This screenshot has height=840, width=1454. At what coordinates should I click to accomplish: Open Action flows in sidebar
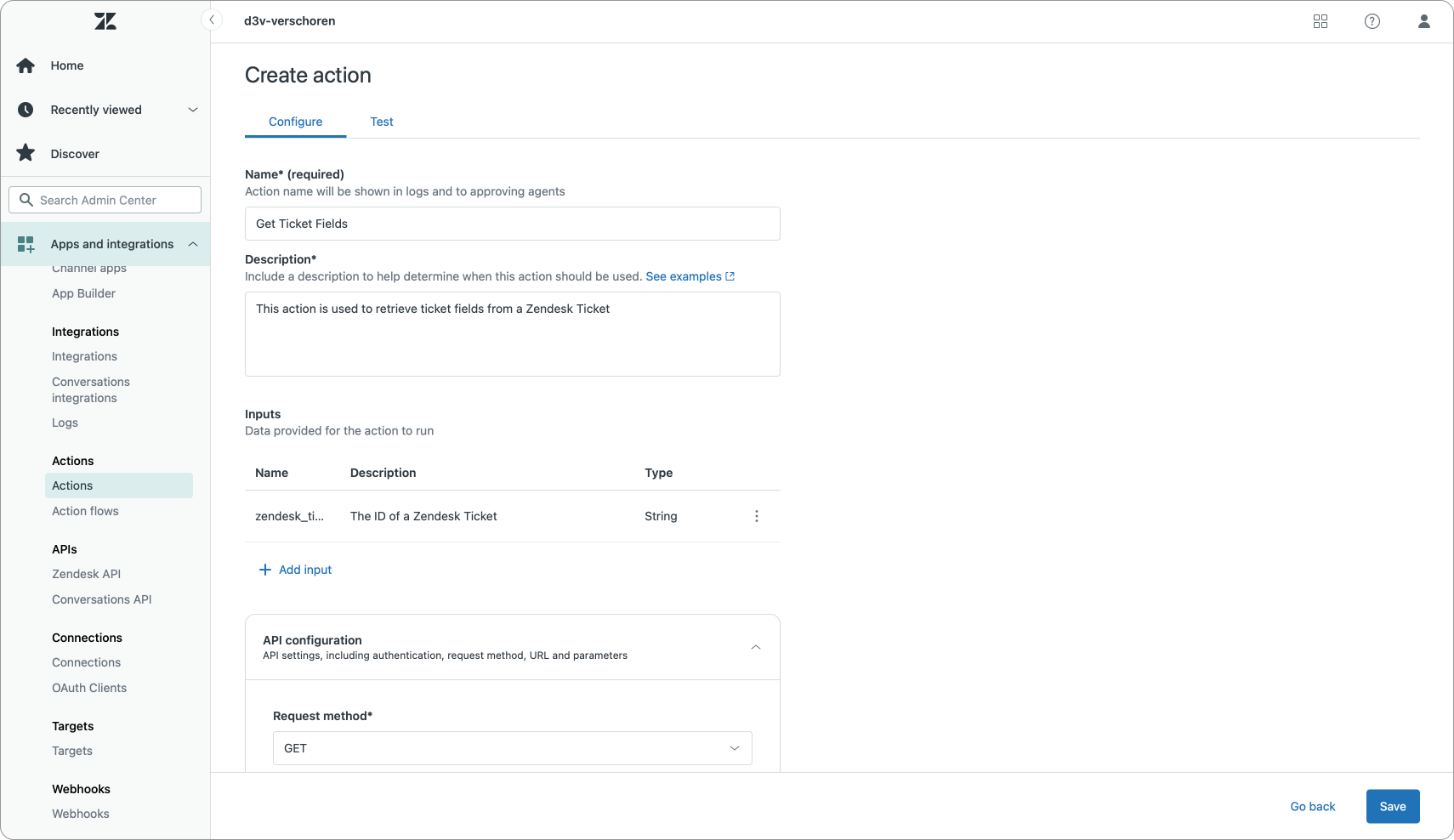(85, 511)
